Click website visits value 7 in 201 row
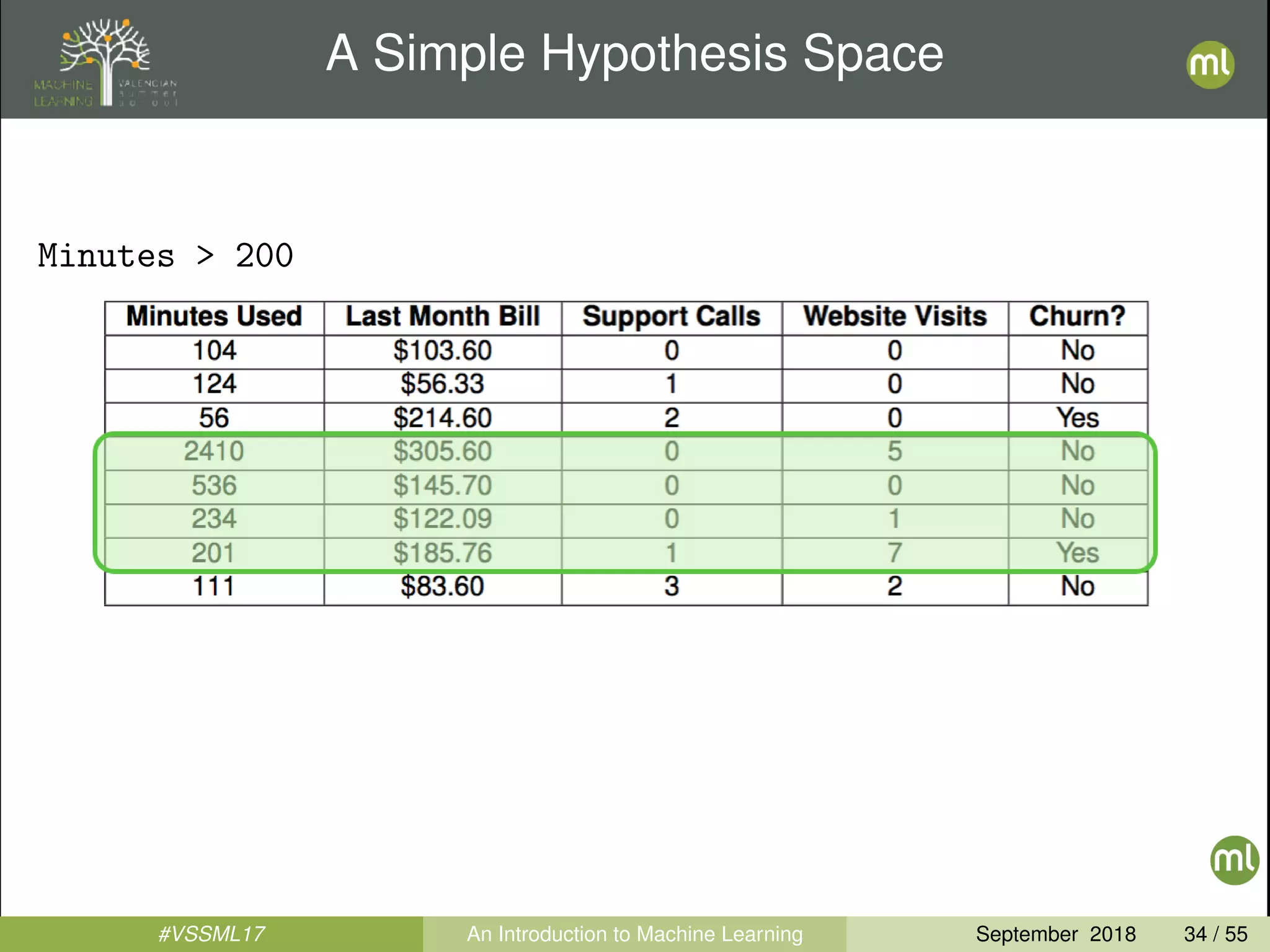 (x=895, y=553)
